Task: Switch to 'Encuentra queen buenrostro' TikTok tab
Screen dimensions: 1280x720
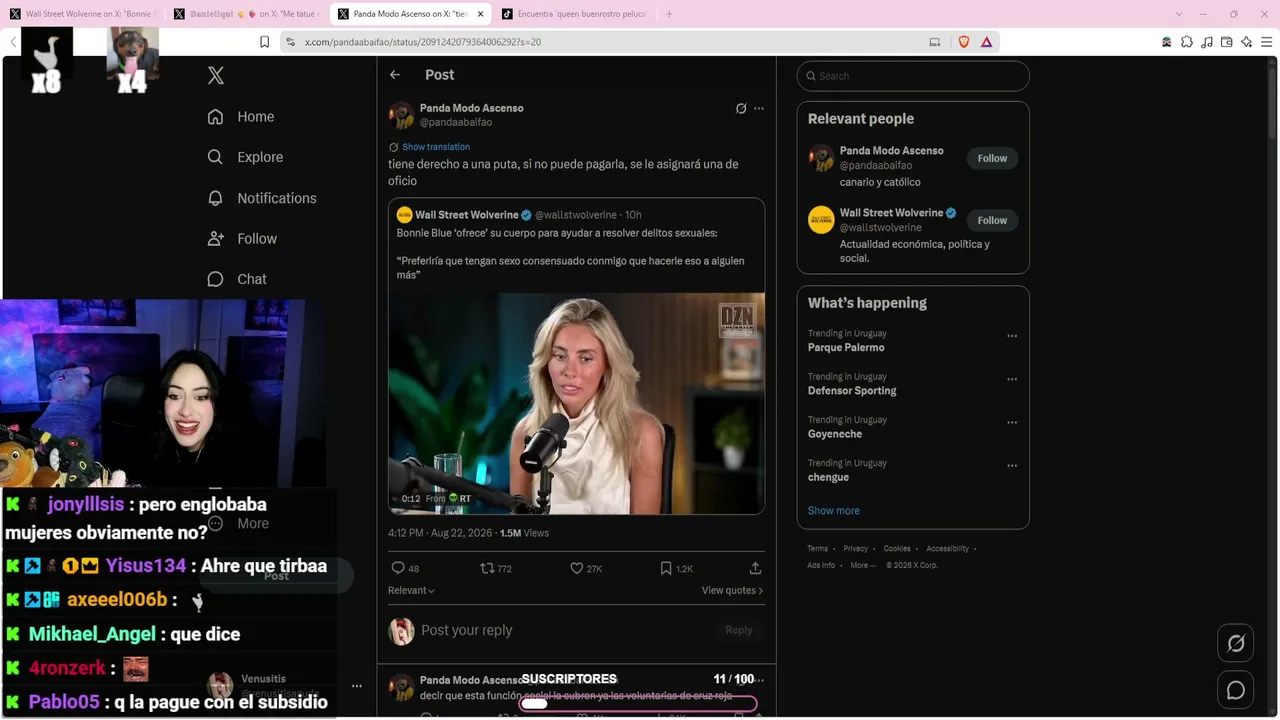Action: [575, 14]
